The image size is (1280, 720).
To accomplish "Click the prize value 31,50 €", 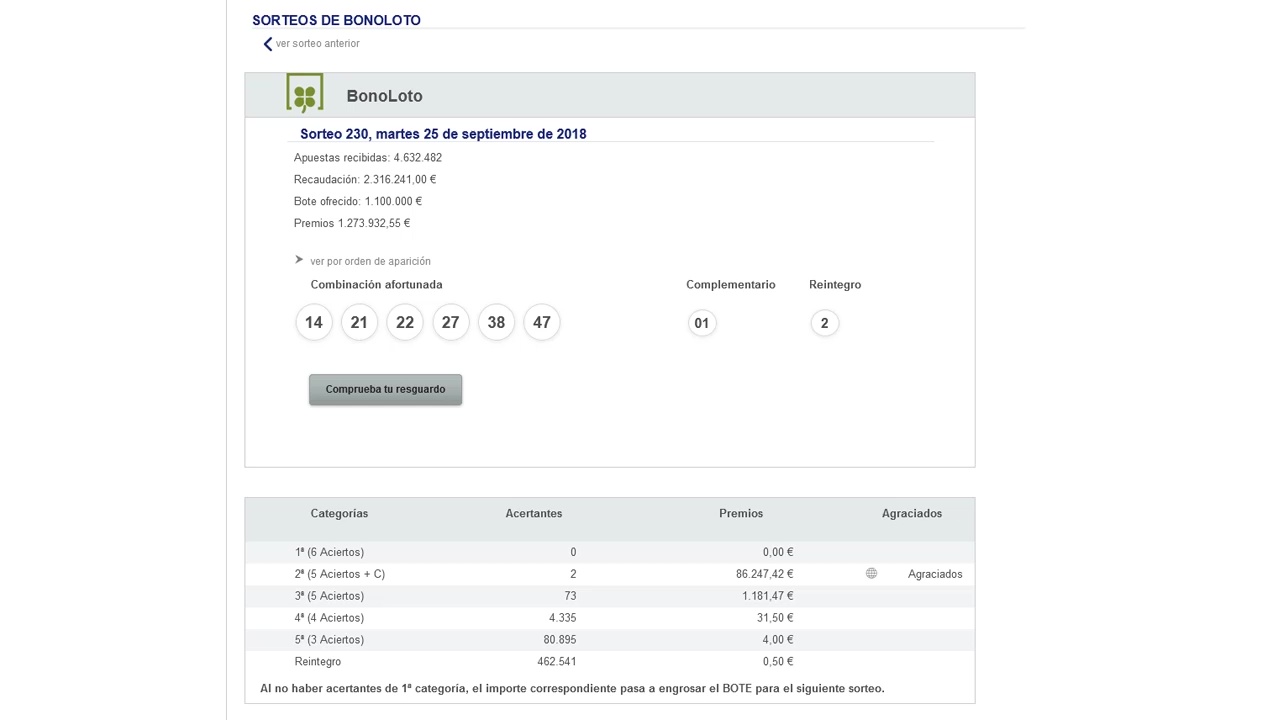I will click(775, 618).
